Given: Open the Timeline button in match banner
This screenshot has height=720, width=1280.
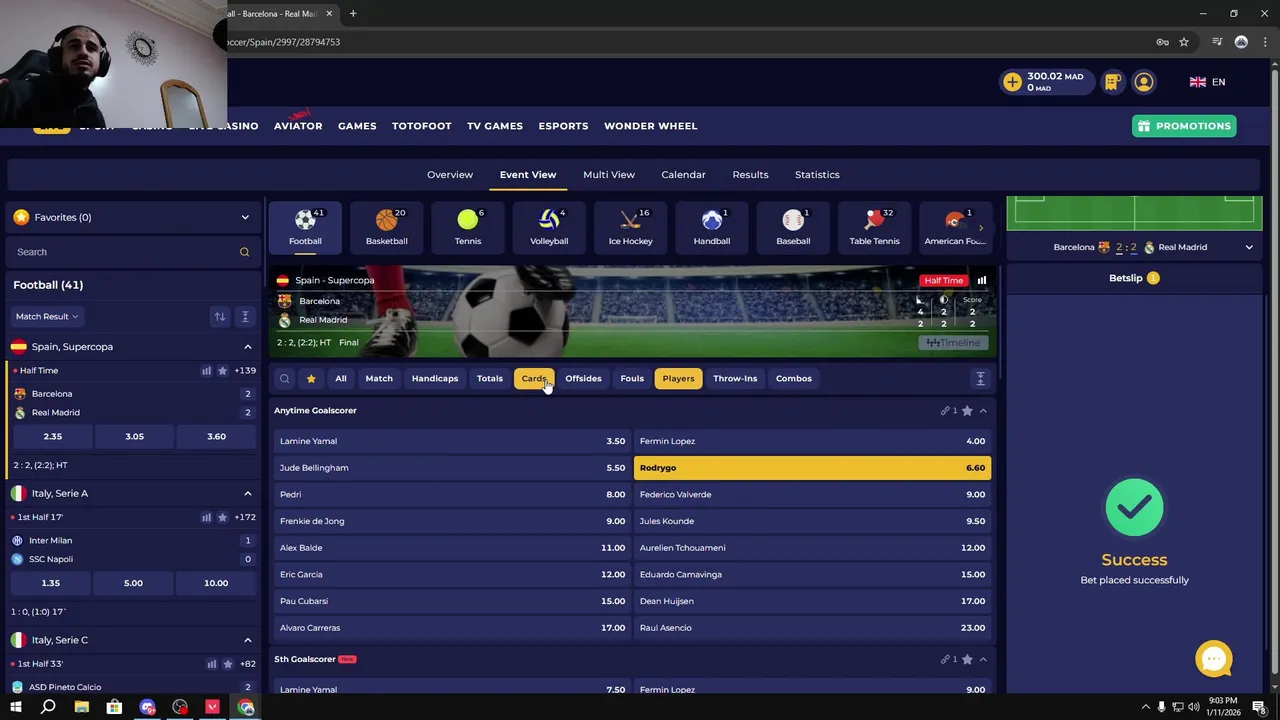Looking at the screenshot, I should click(x=953, y=343).
